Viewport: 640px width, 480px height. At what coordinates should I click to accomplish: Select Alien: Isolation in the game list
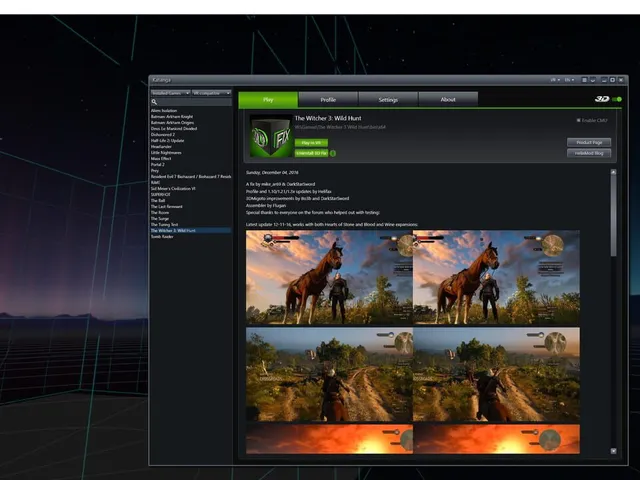pos(164,111)
